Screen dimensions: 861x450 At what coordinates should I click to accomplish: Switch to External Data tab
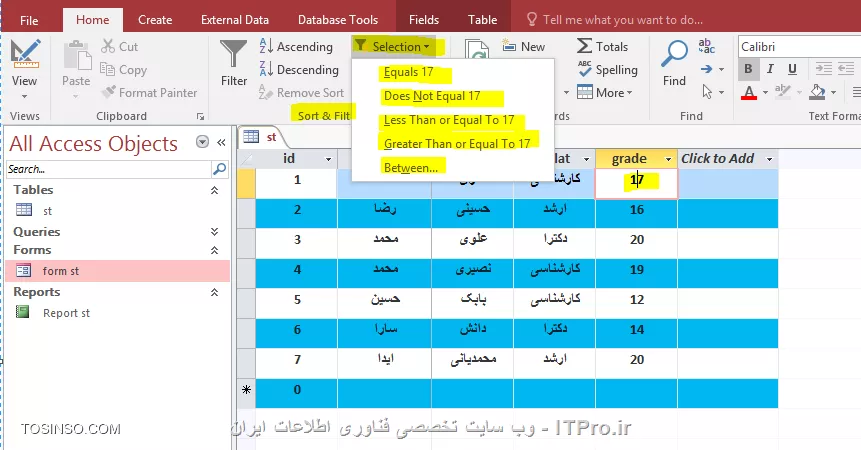click(x=235, y=20)
